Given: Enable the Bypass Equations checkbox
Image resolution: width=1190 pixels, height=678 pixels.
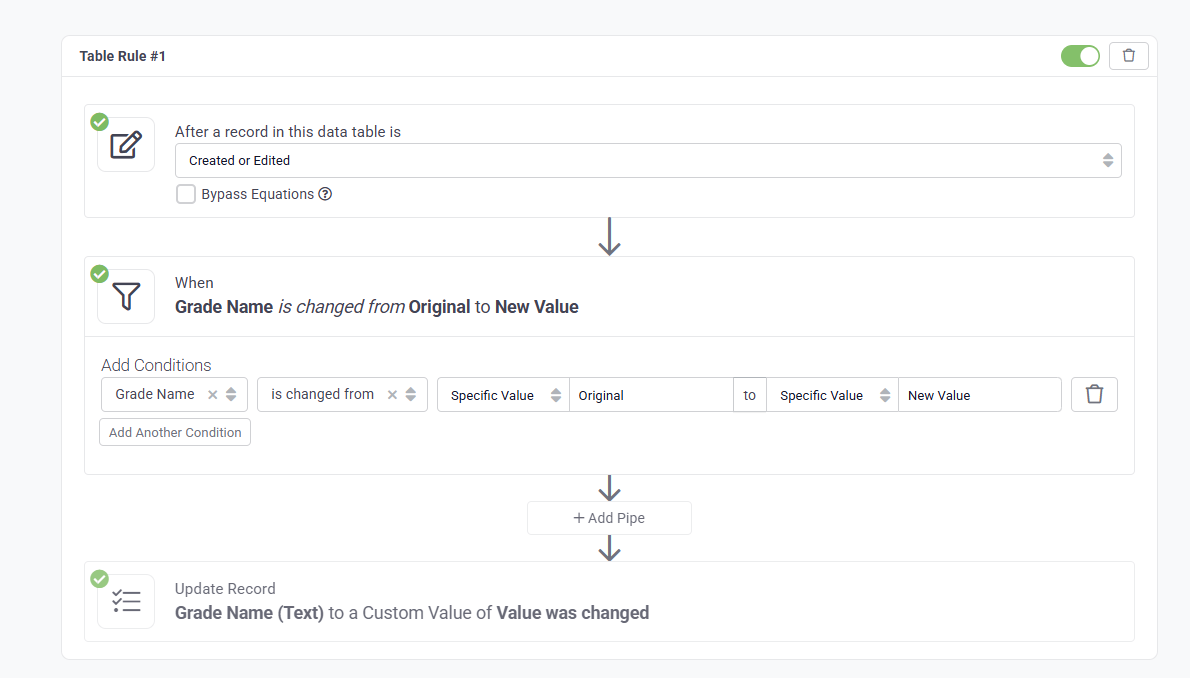Looking at the screenshot, I should click(x=186, y=194).
